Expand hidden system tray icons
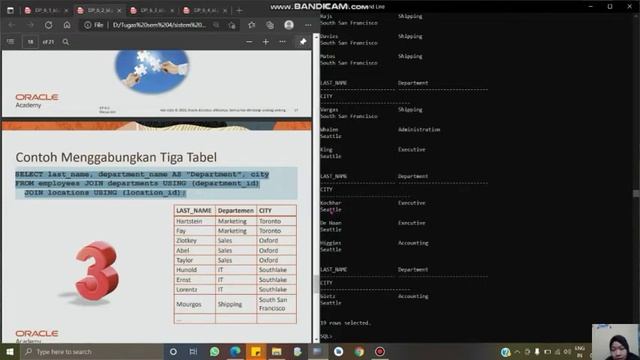 [x=517, y=351]
